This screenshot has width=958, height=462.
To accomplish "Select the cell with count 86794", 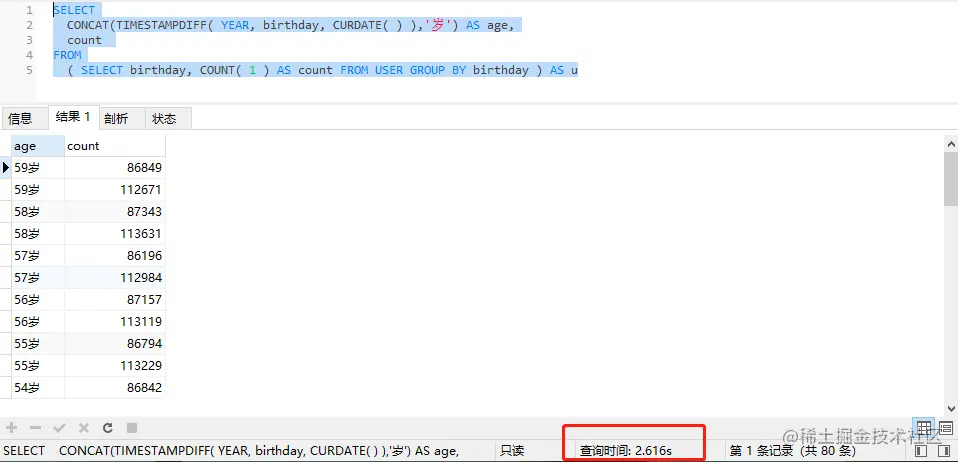I will click(115, 343).
